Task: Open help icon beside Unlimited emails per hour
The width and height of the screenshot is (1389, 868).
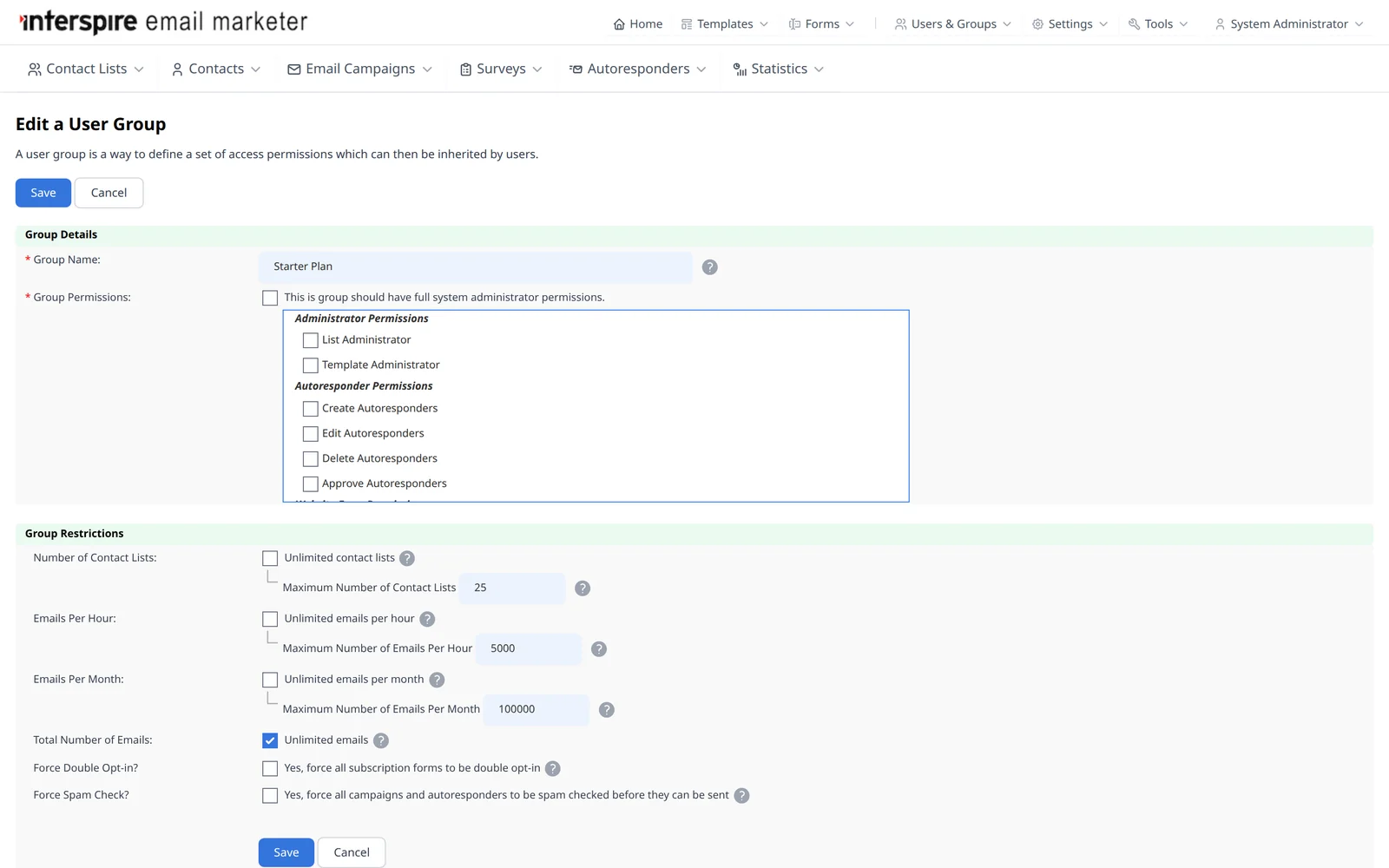Action: [x=427, y=620]
